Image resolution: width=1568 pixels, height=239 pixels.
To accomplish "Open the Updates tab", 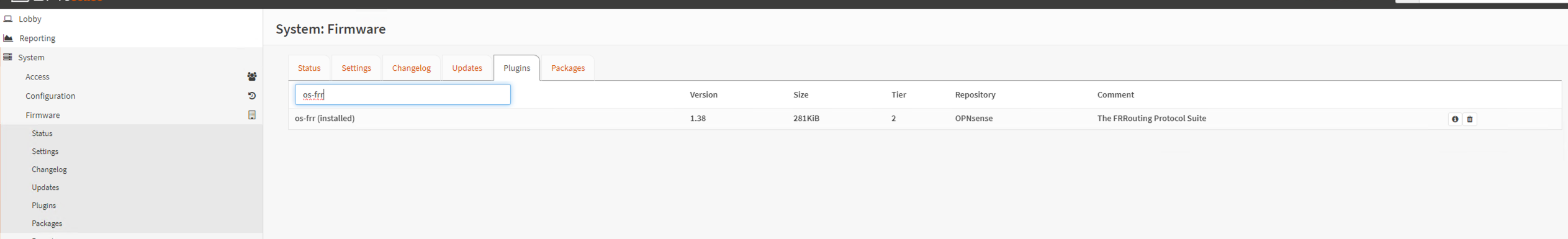I will tap(467, 68).
